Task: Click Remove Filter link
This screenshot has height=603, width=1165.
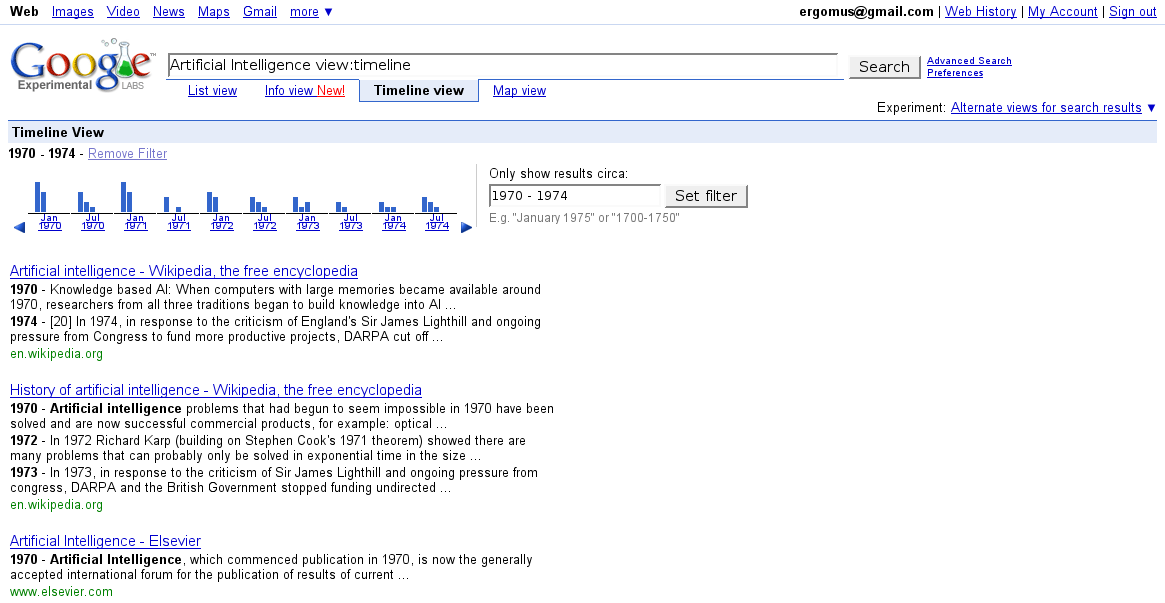Action: (x=128, y=154)
